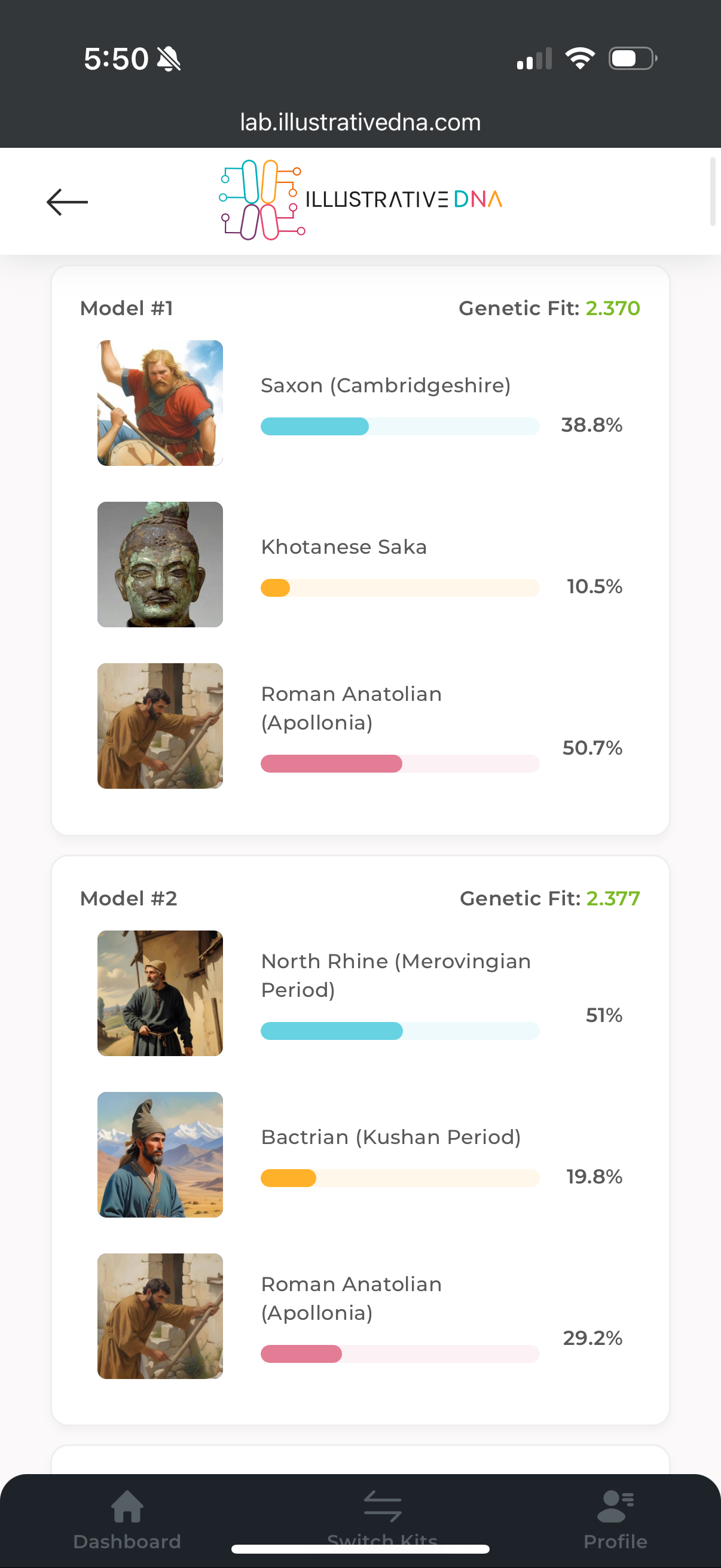
Task: Click the page scrollbar at right edge
Action: (713, 192)
